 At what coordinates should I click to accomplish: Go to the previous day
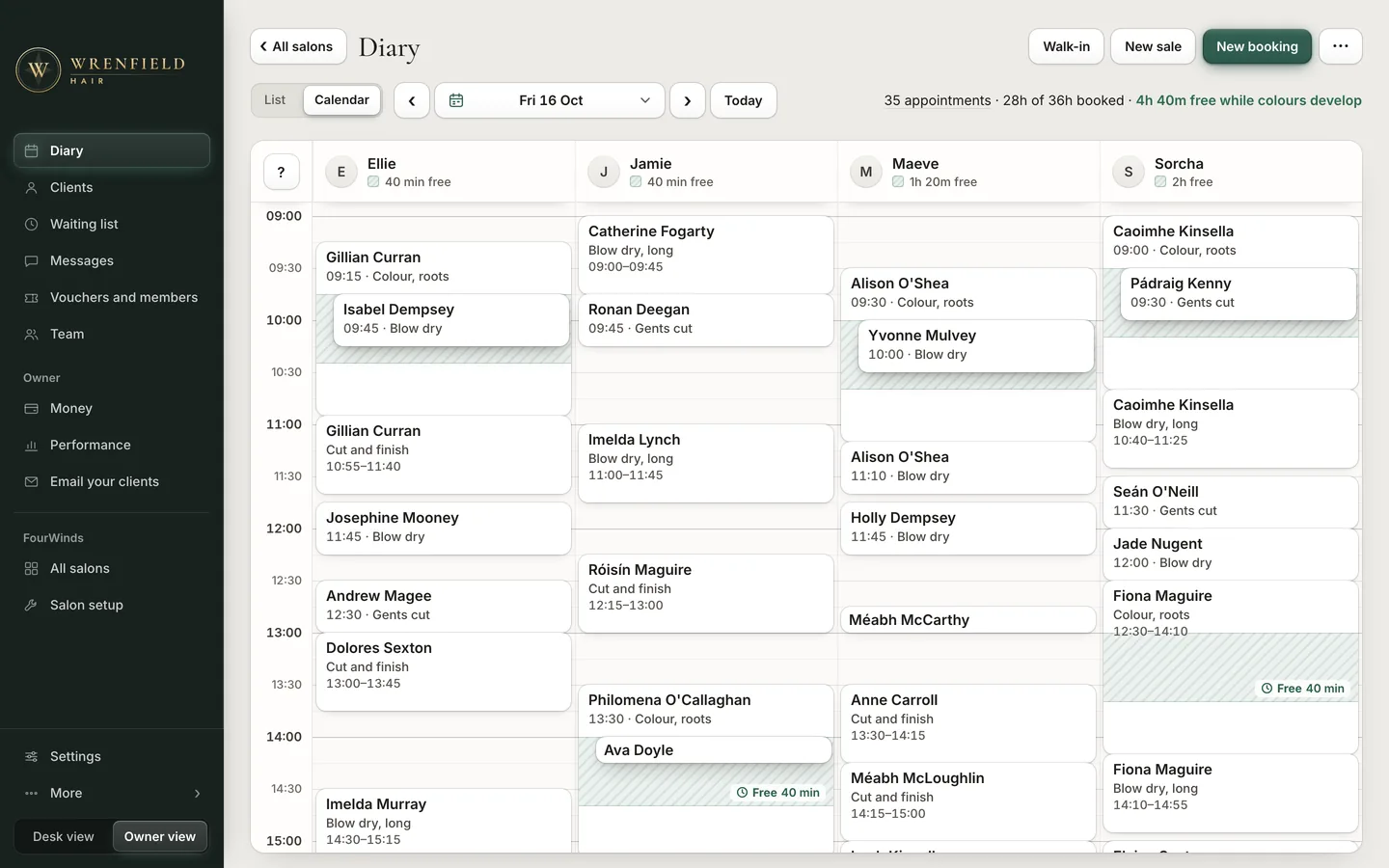point(412,100)
